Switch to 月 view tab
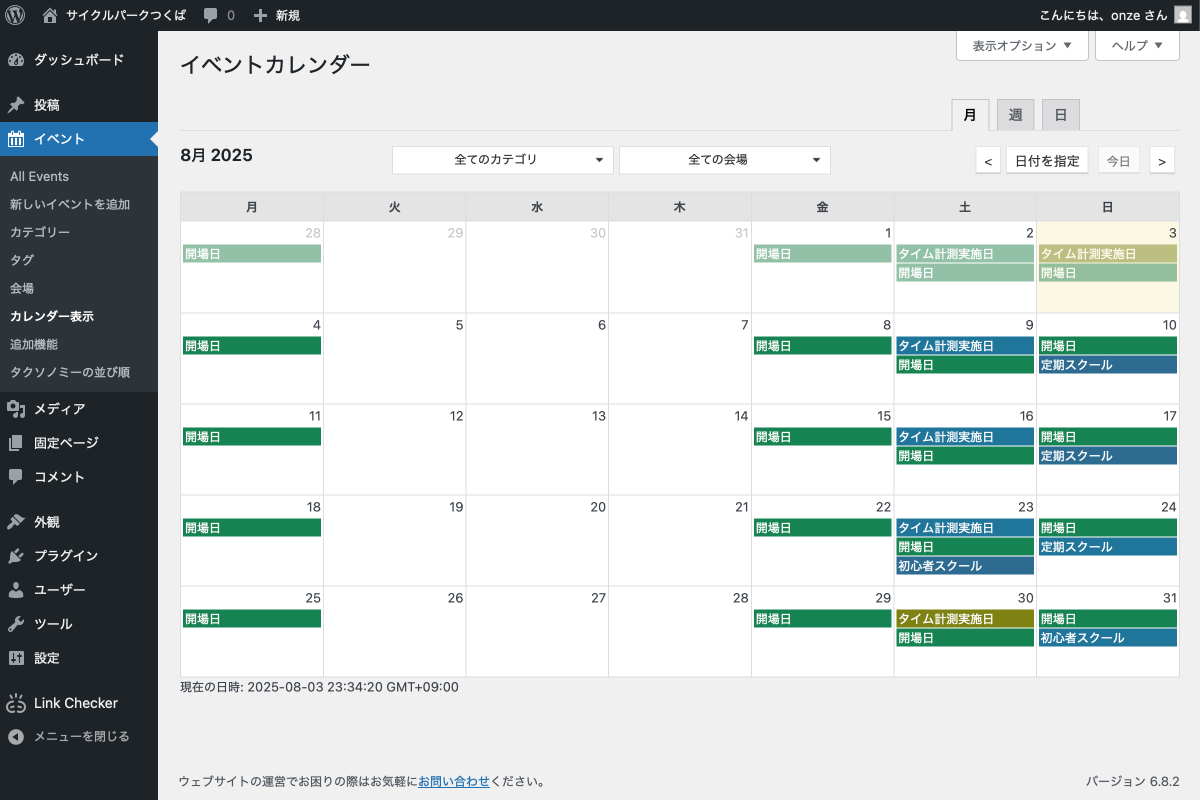Image resolution: width=1200 pixels, height=800 pixels. pos(970,115)
